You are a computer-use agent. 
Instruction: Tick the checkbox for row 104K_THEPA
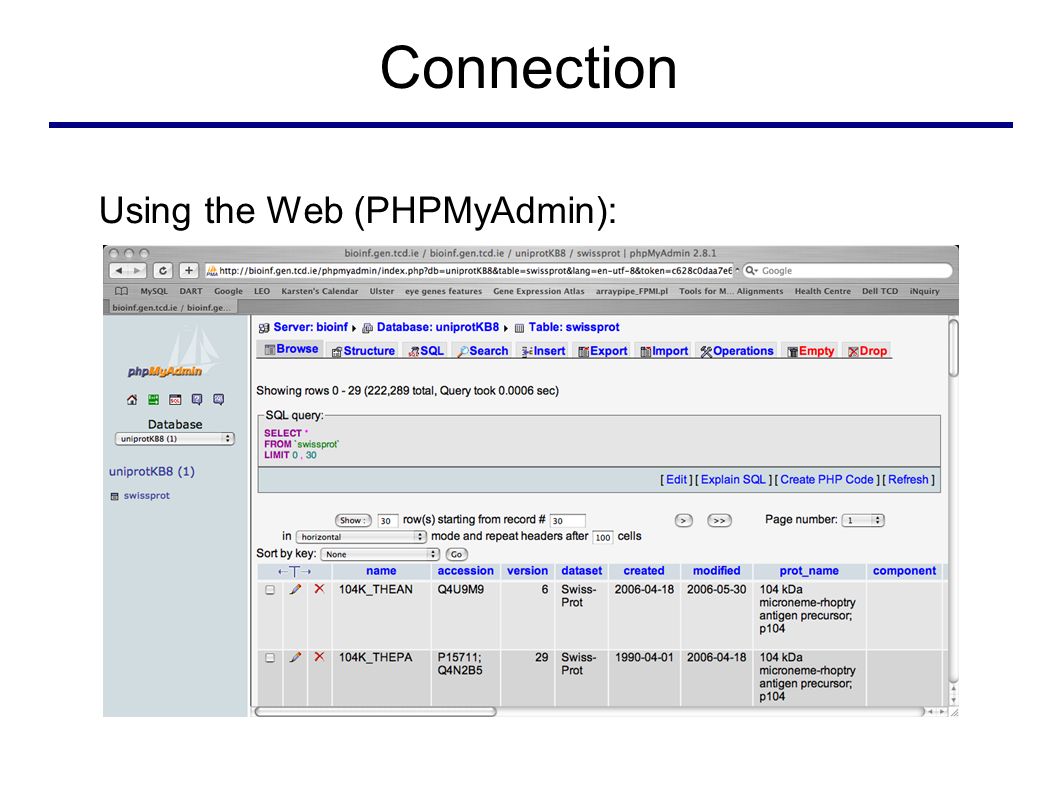[270, 658]
